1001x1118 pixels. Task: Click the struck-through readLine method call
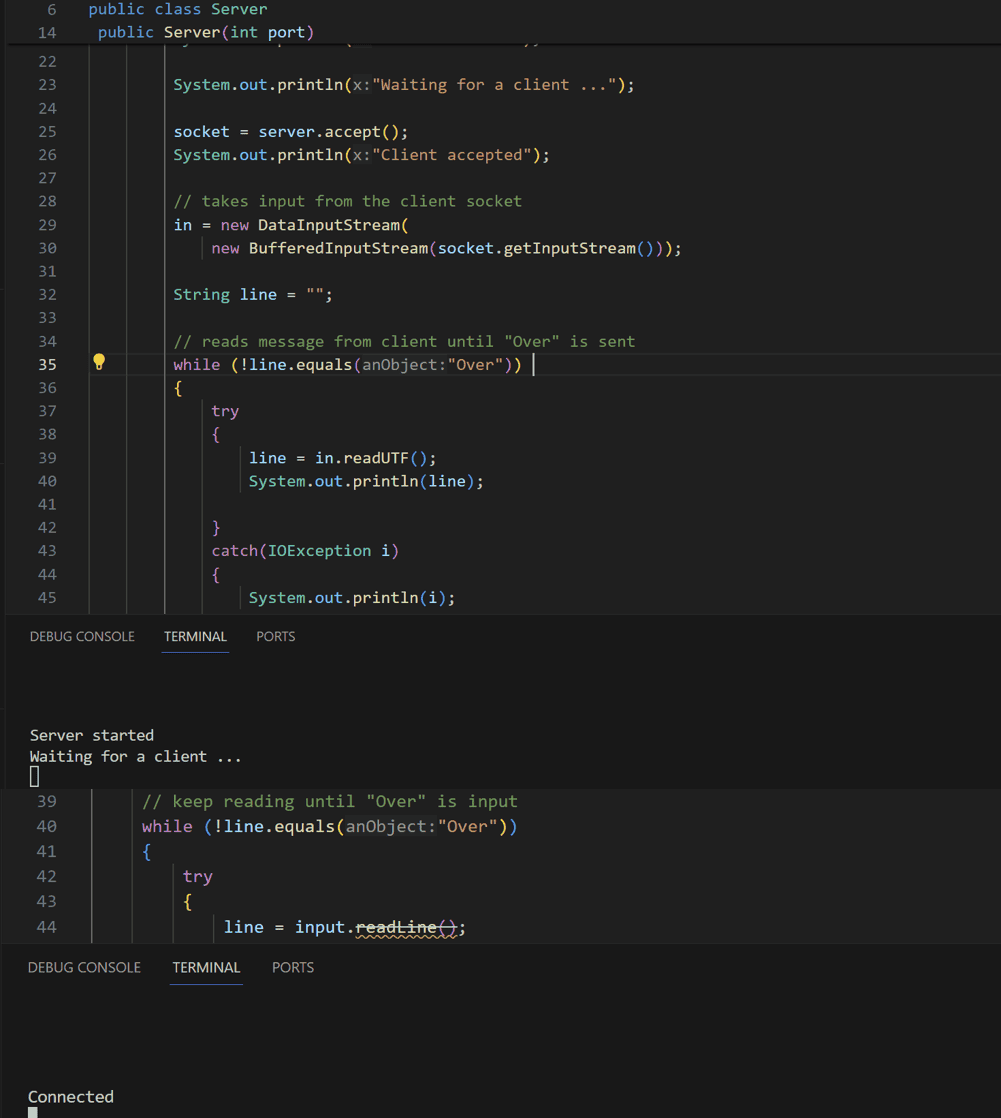(x=405, y=927)
